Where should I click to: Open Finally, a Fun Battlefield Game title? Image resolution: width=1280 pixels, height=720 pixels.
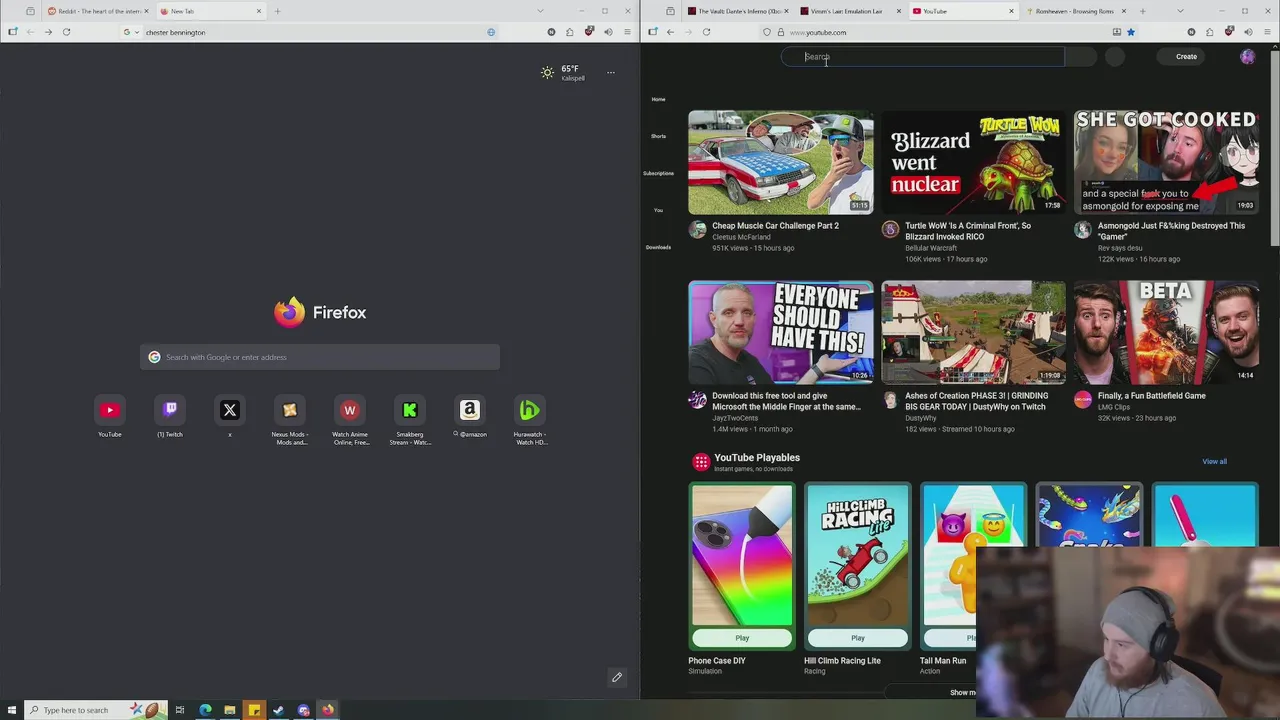click(x=1152, y=396)
